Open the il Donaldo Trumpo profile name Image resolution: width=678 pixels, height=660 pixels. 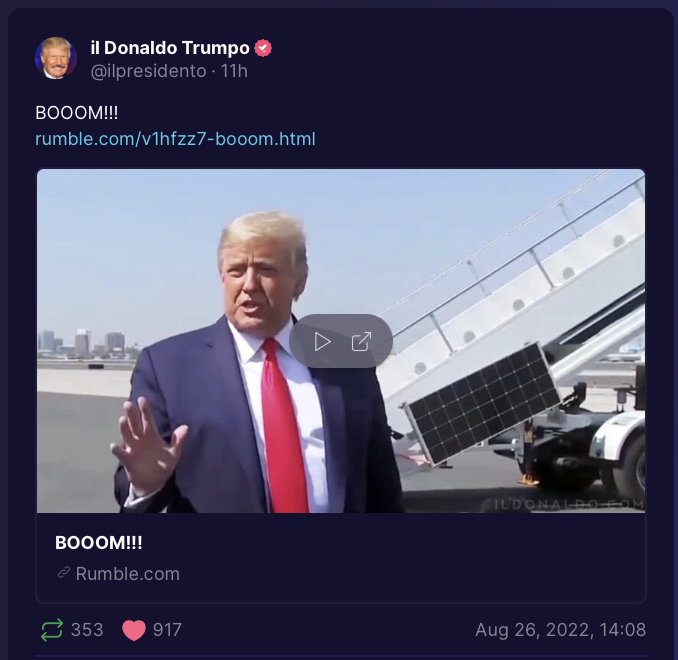(170, 48)
